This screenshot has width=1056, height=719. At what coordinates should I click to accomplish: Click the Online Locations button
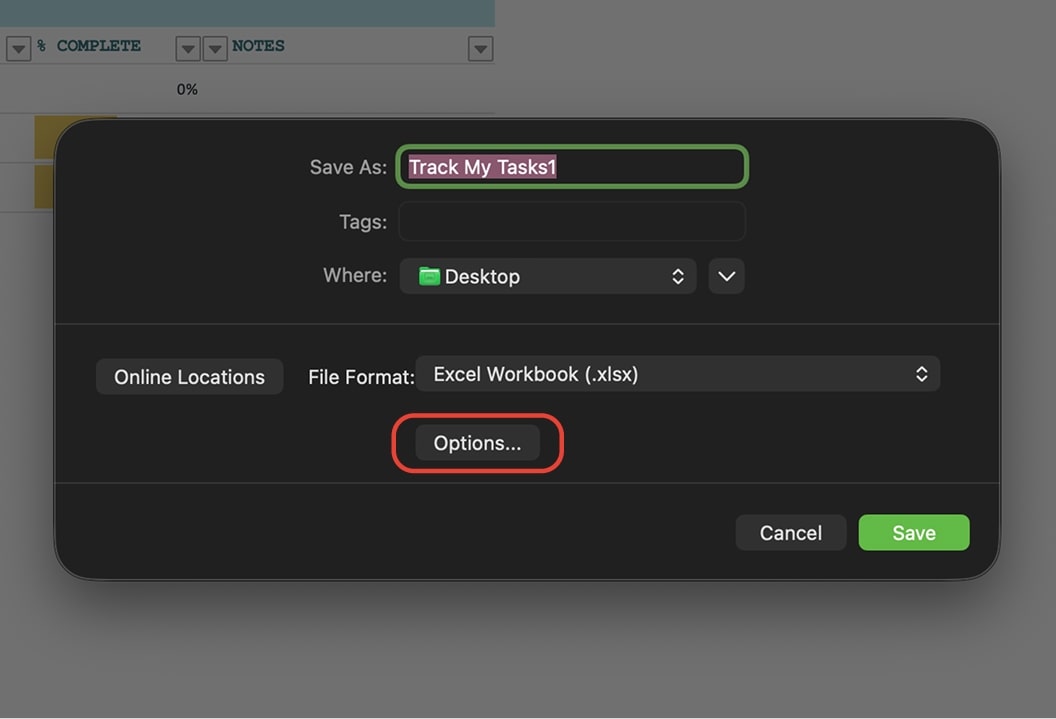pos(189,377)
